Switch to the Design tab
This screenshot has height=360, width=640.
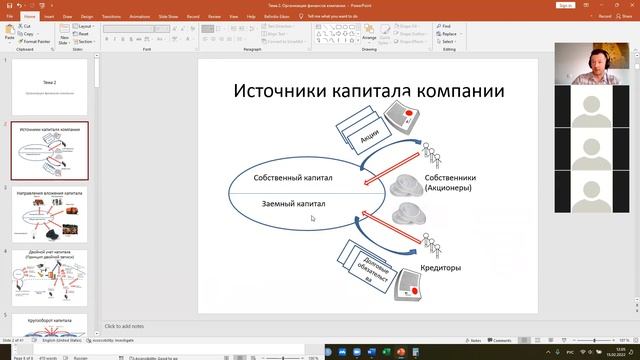tap(87, 16)
